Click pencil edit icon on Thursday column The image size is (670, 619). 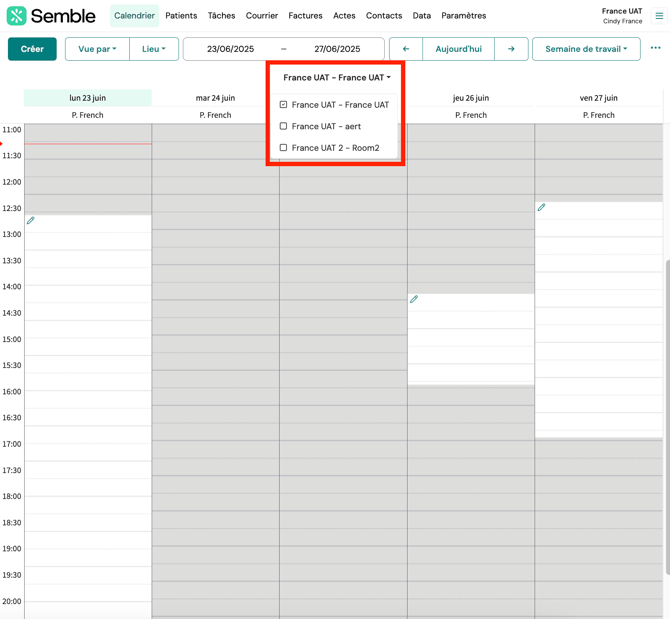[414, 299]
